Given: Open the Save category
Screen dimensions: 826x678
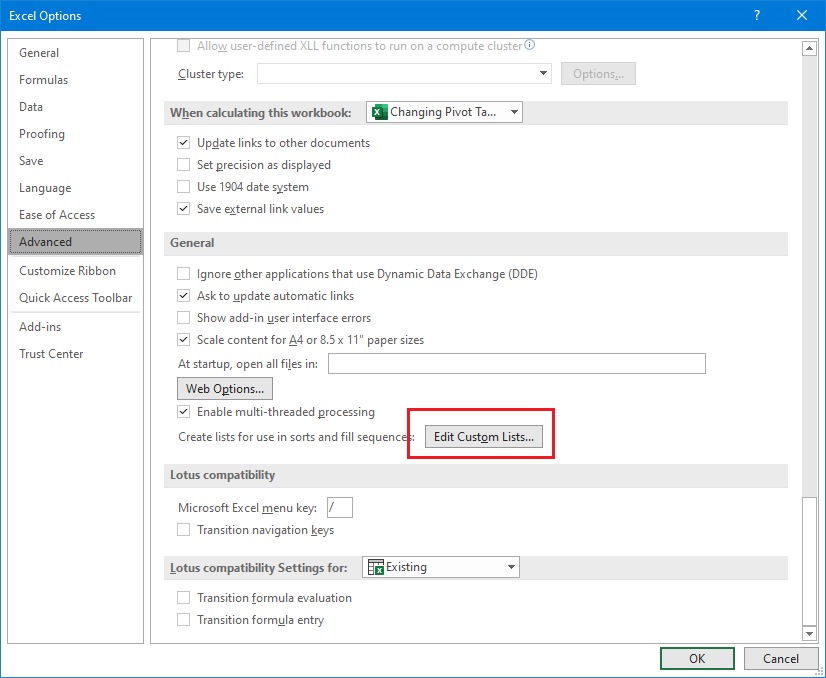Looking at the screenshot, I should click(x=76, y=161).
